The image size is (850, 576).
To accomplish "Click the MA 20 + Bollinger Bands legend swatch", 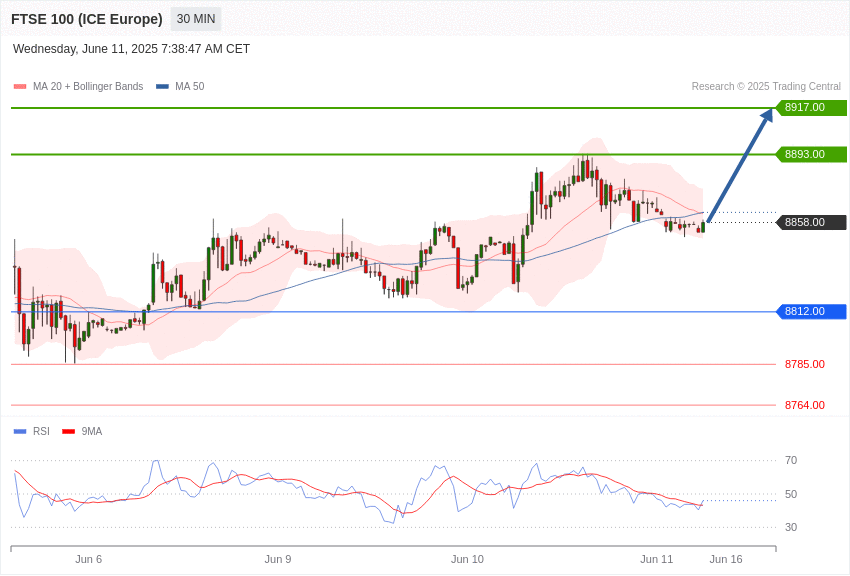I will pyautogui.click(x=20, y=86).
